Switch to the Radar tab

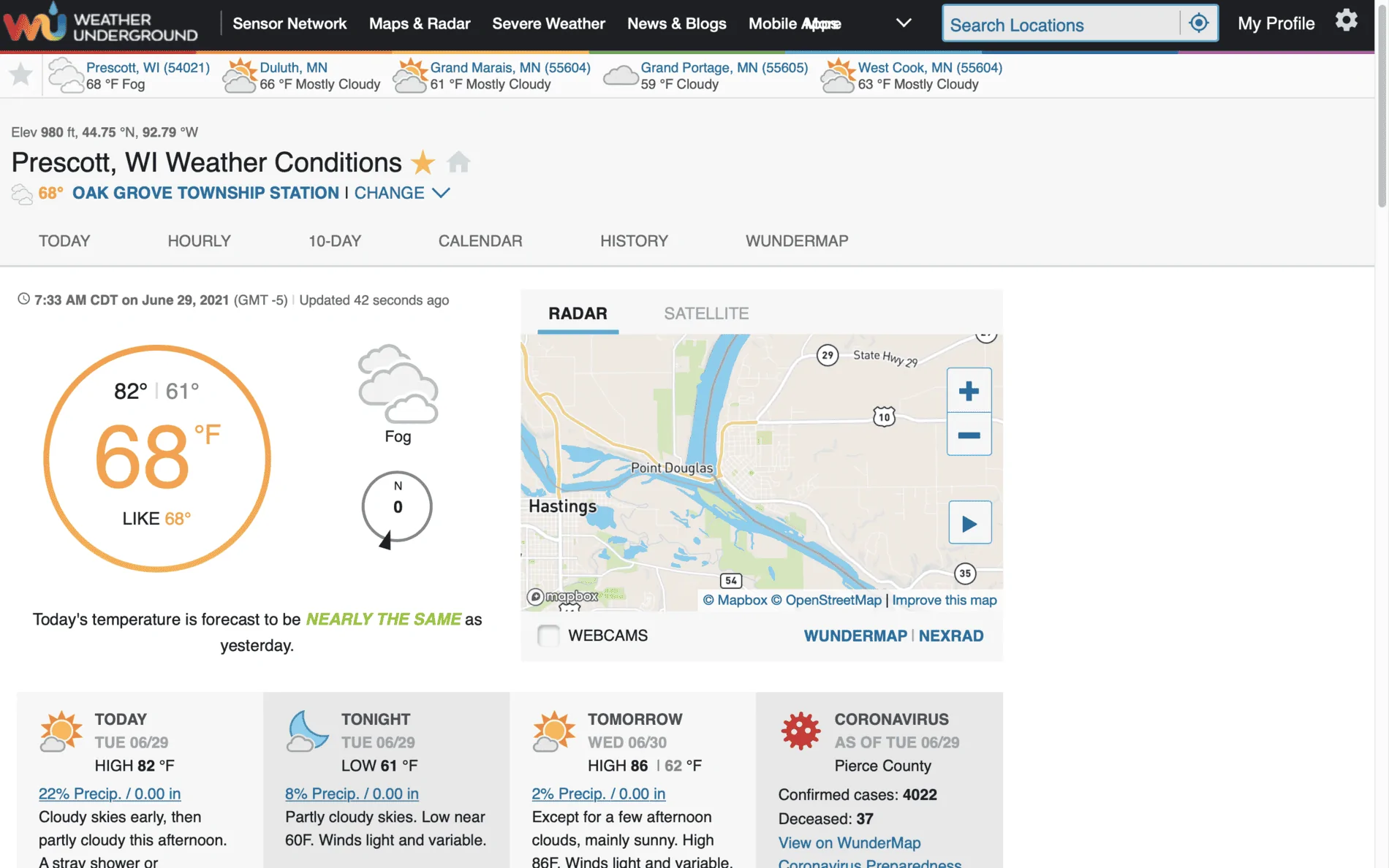[x=578, y=313]
